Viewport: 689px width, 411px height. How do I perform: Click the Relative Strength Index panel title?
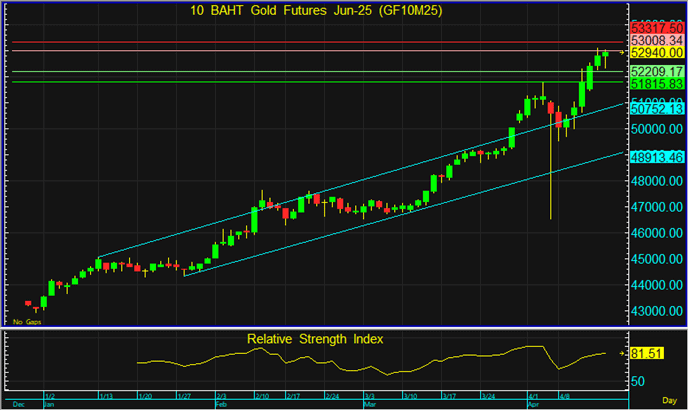pos(315,339)
